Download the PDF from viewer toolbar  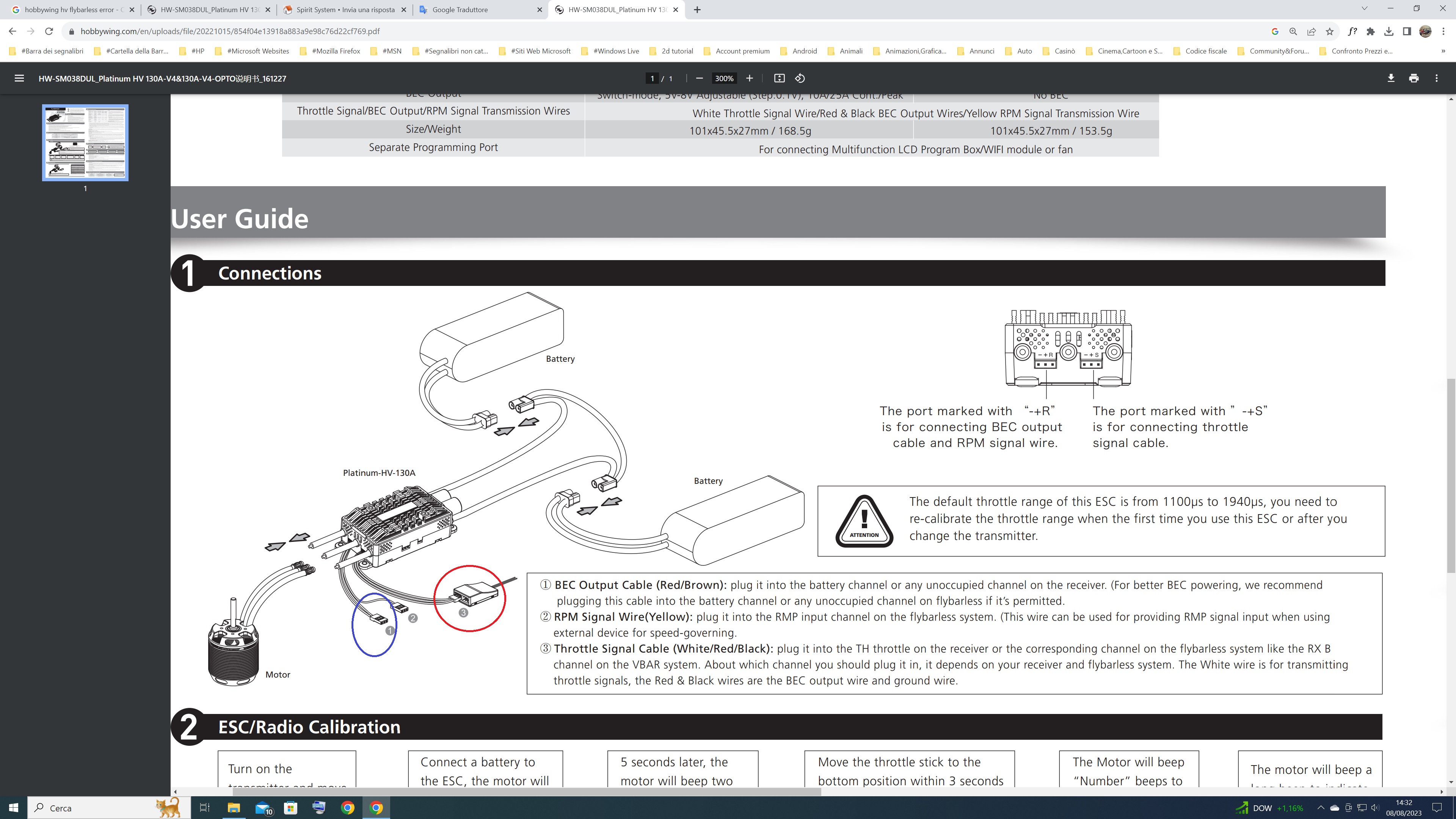click(x=1391, y=78)
